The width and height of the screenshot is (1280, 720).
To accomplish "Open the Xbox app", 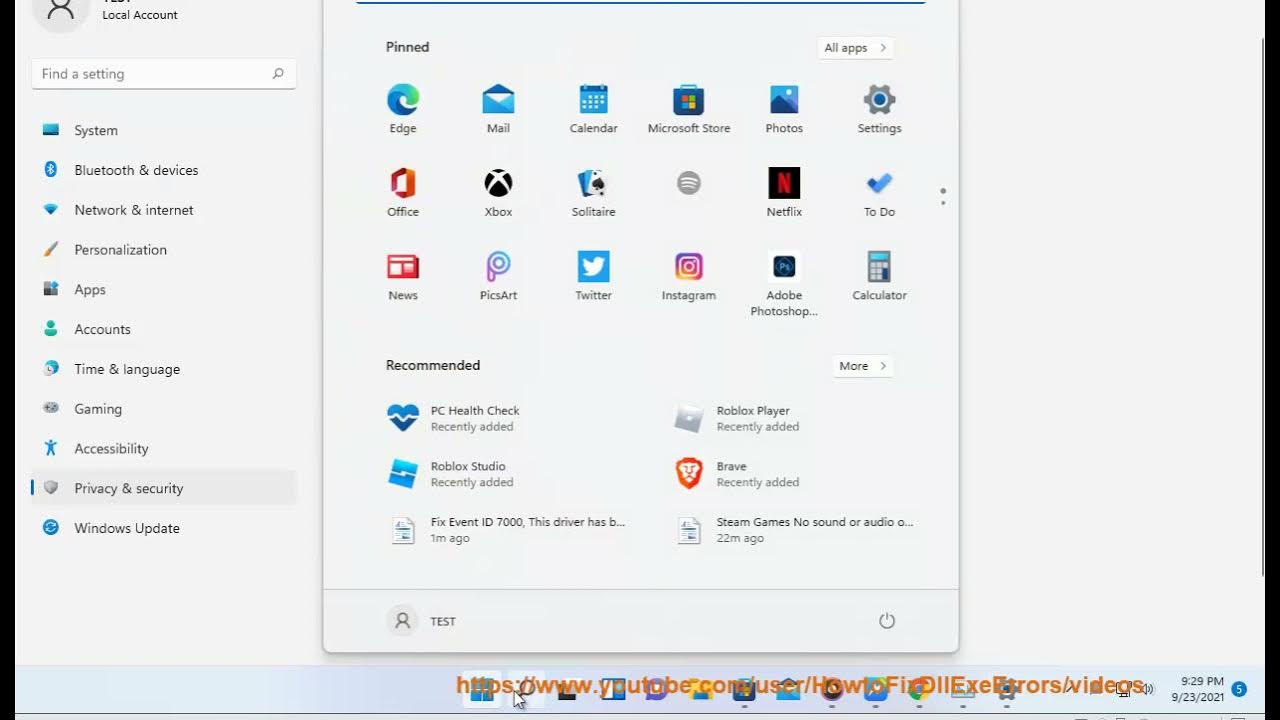I will tap(498, 192).
